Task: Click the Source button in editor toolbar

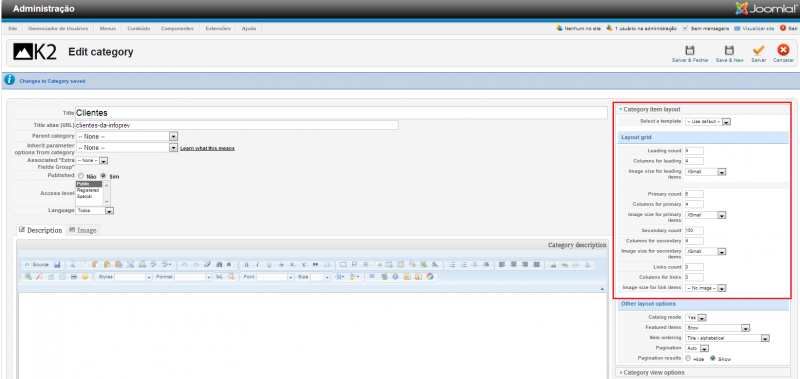Action: click(x=37, y=265)
